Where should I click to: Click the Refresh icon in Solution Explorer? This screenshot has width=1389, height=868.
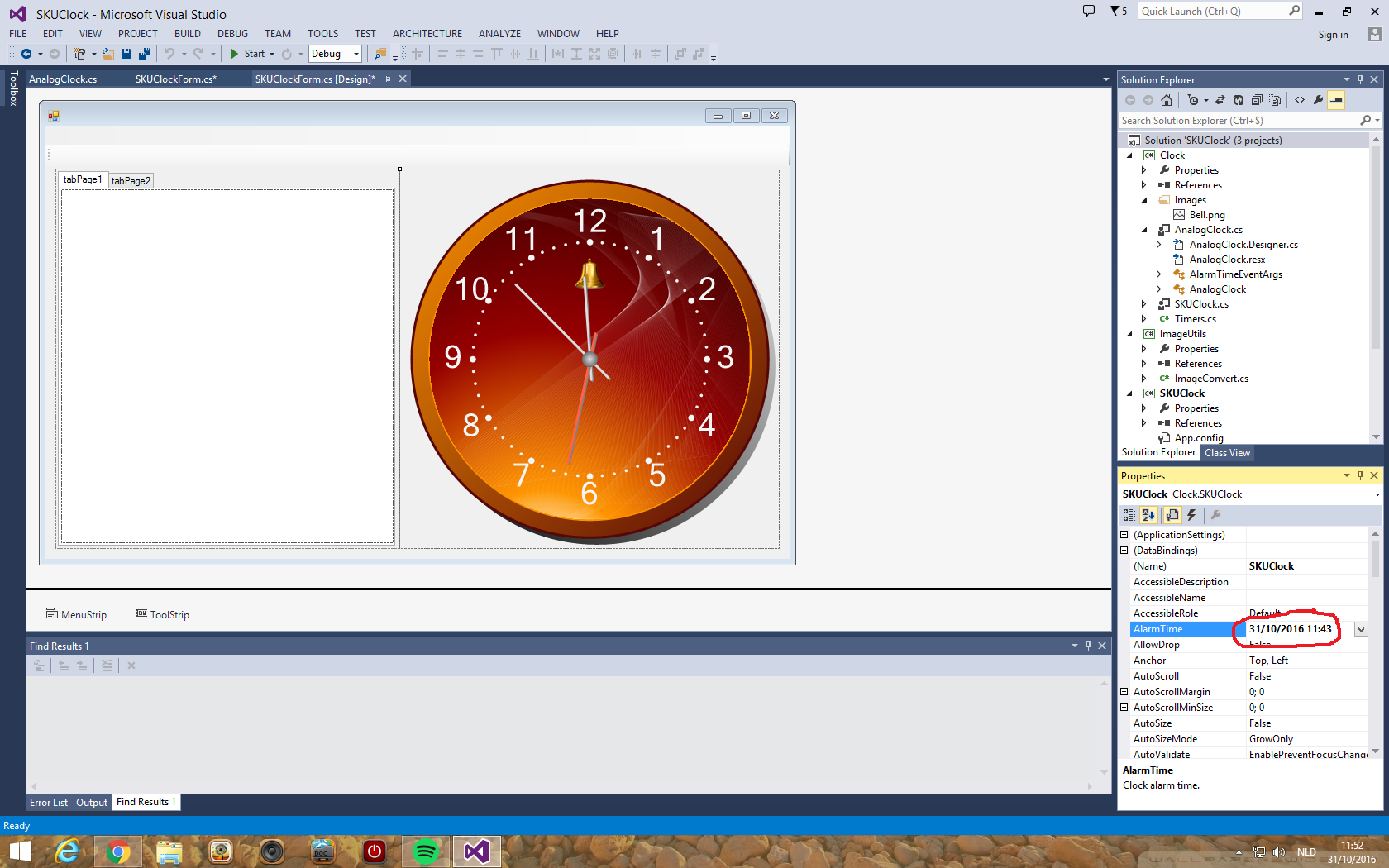tap(1239, 100)
